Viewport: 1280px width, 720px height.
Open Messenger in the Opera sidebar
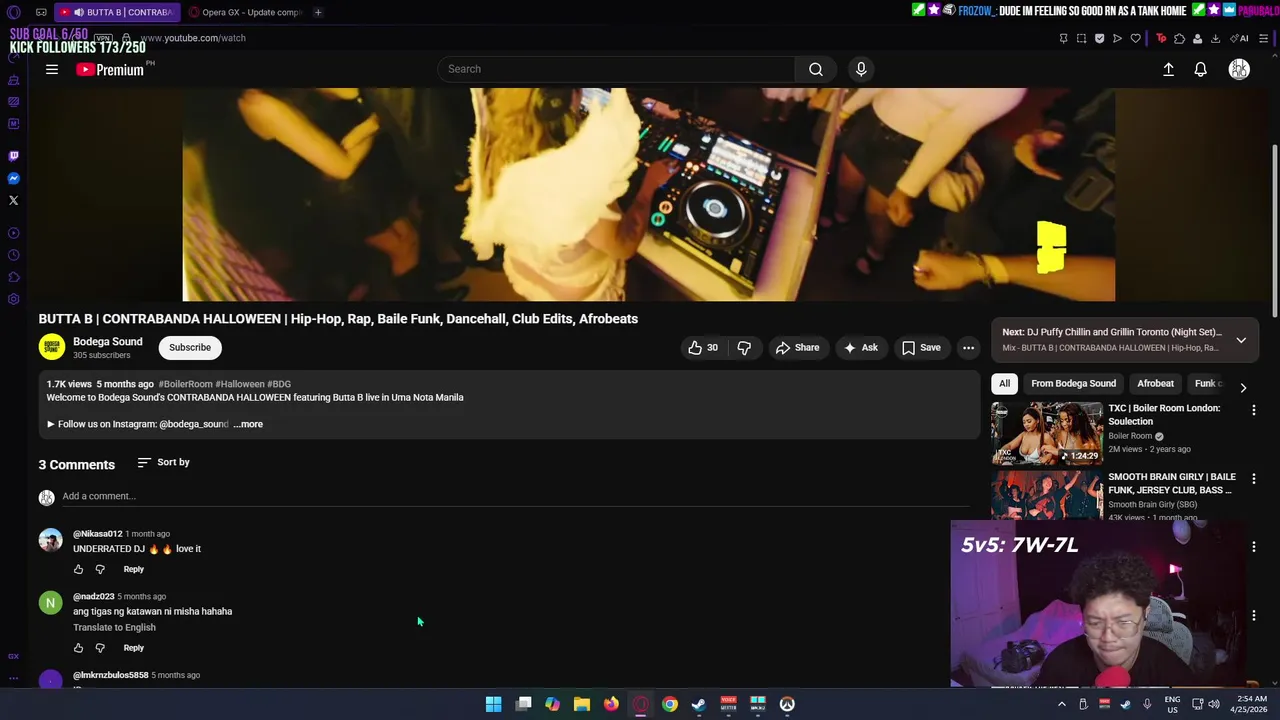coord(14,178)
